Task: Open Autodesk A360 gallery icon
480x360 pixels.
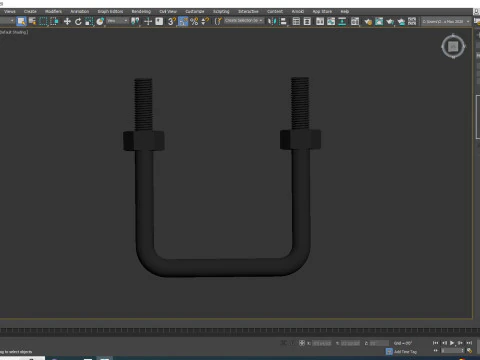Action: click(412, 21)
